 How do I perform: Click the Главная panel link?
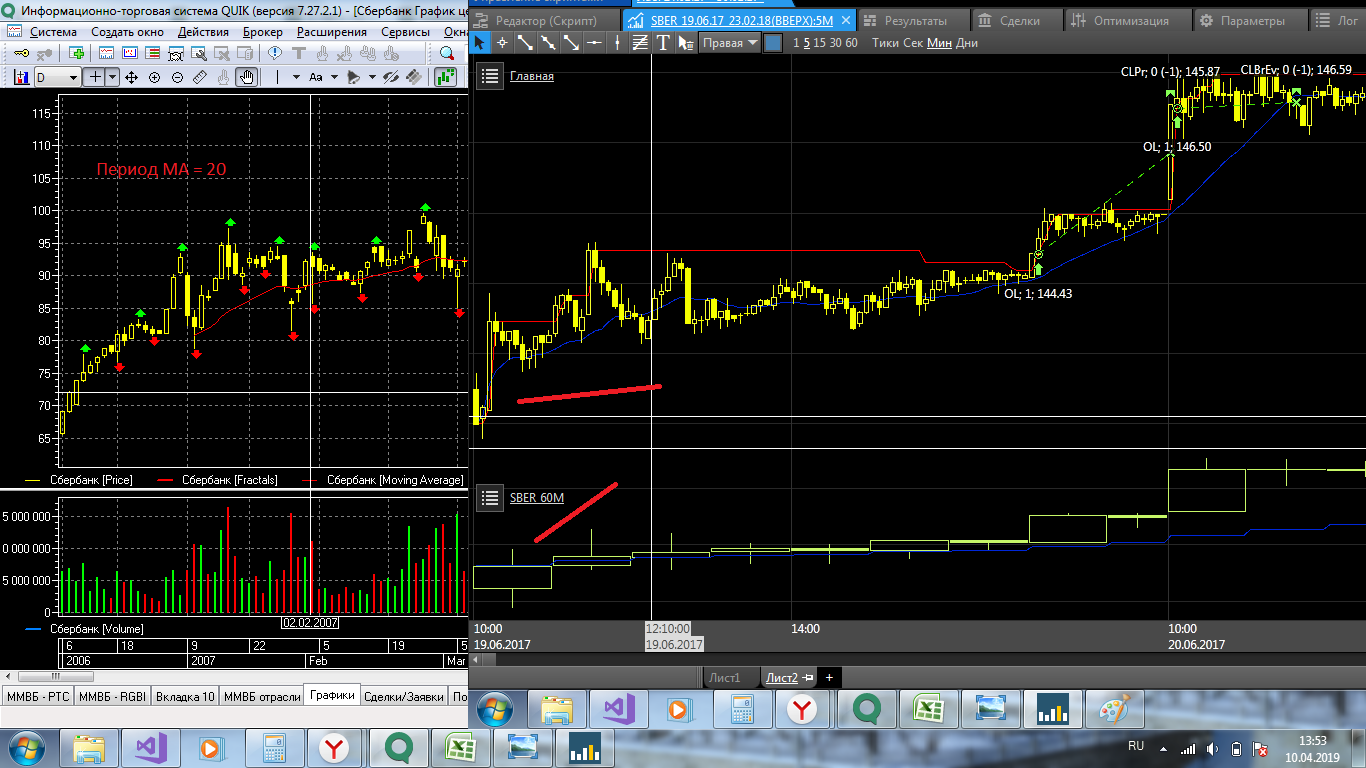[532, 76]
